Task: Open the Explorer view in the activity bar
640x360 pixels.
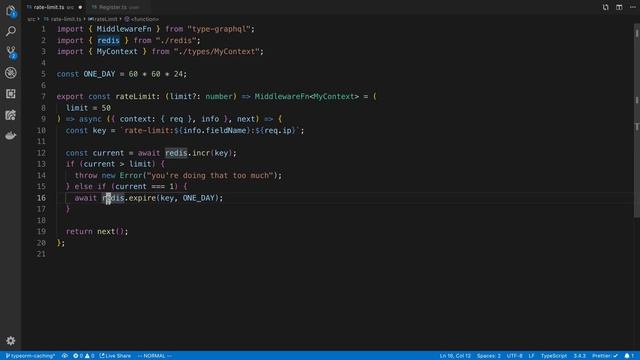Action: point(11,11)
